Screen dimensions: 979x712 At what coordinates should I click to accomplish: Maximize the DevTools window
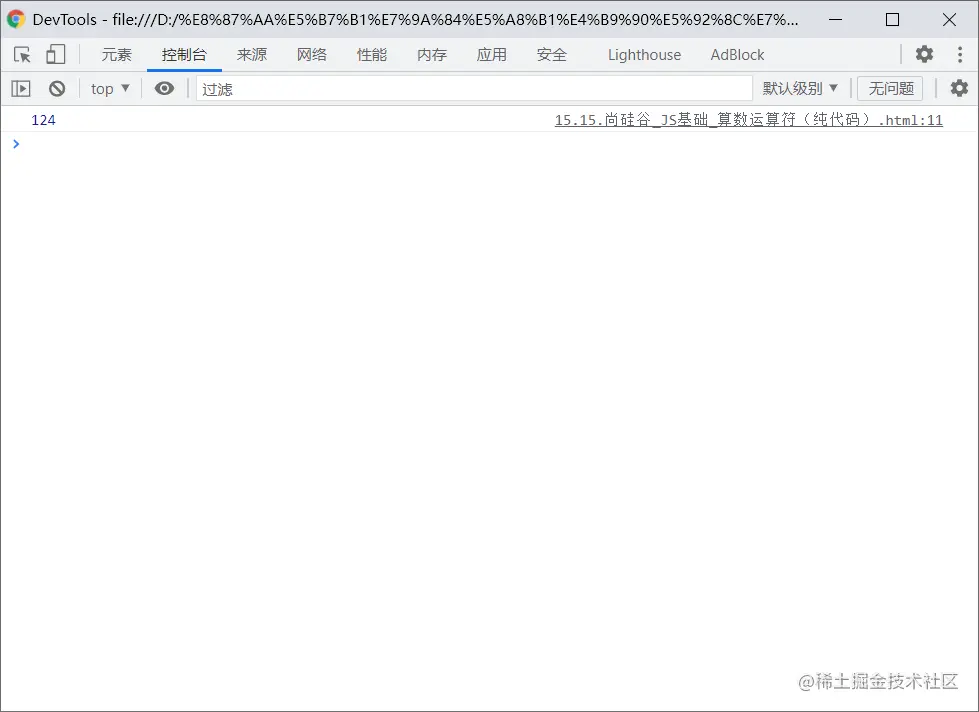[x=892, y=19]
